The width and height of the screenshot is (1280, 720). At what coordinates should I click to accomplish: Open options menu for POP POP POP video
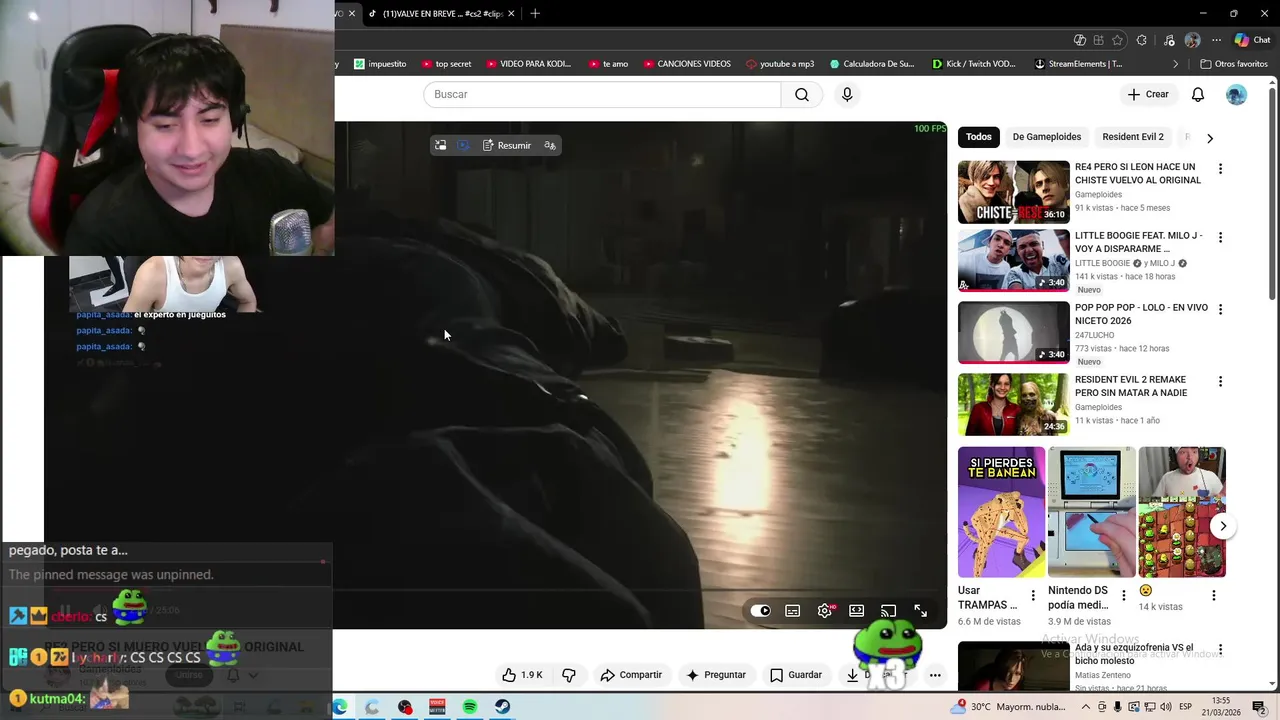coord(1220,310)
